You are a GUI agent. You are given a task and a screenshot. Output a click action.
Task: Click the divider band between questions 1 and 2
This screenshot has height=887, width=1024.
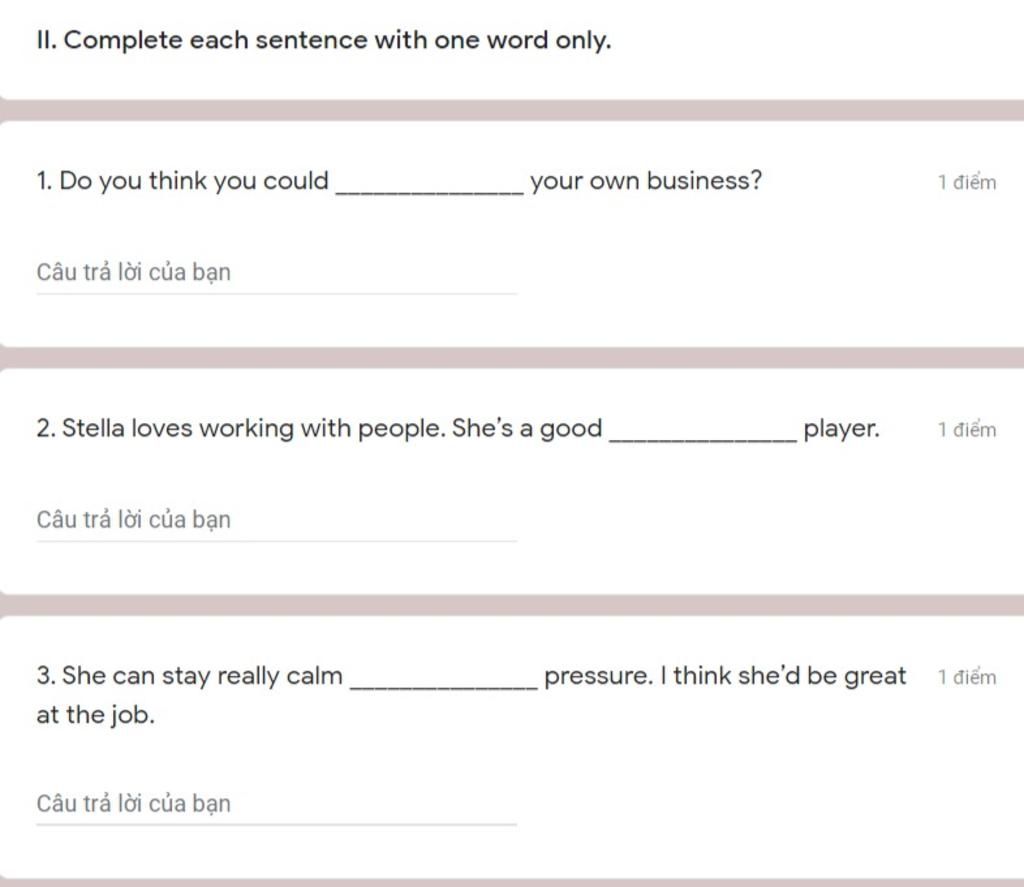coord(512,357)
